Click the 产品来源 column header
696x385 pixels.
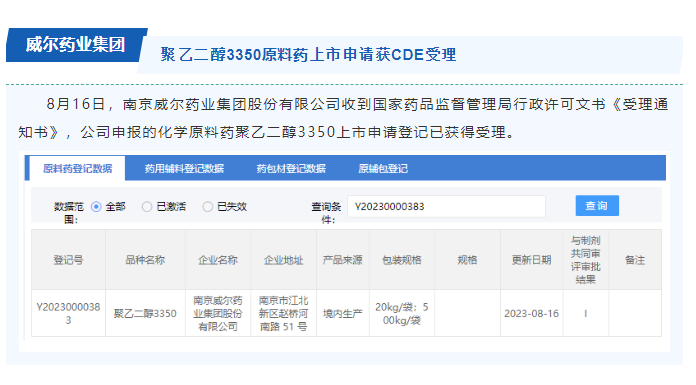point(343,260)
